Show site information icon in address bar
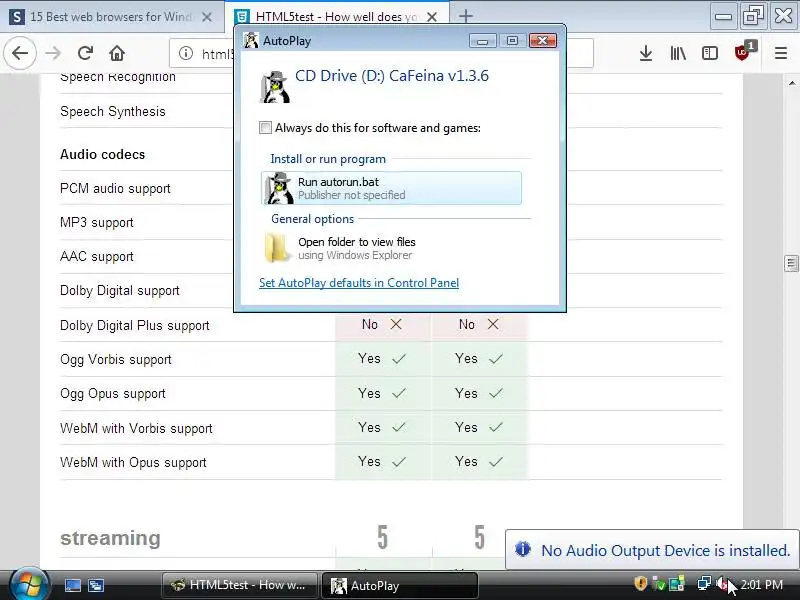The width and height of the screenshot is (800, 600). (186, 53)
